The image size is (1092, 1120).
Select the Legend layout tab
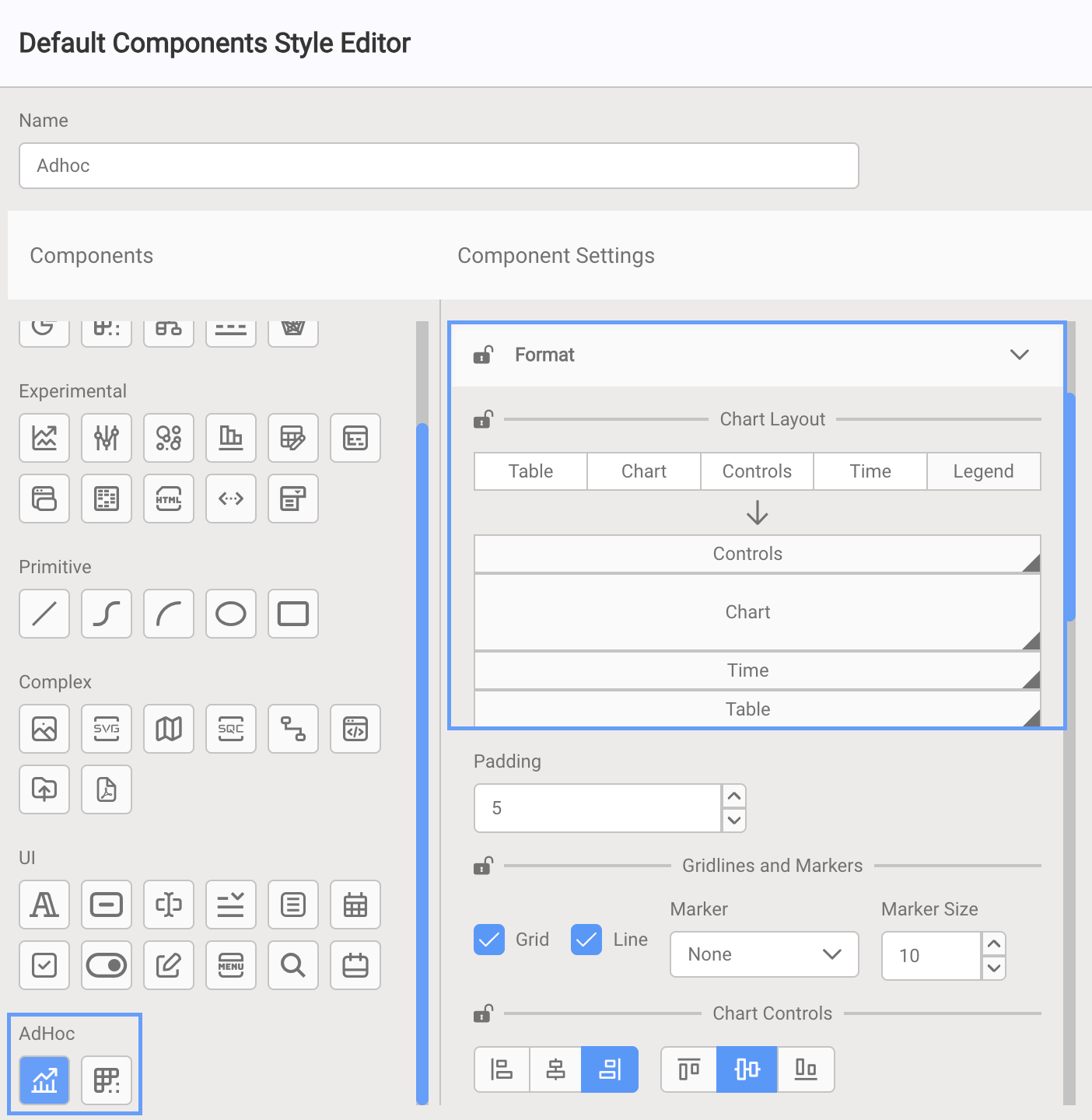coord(984,471)
